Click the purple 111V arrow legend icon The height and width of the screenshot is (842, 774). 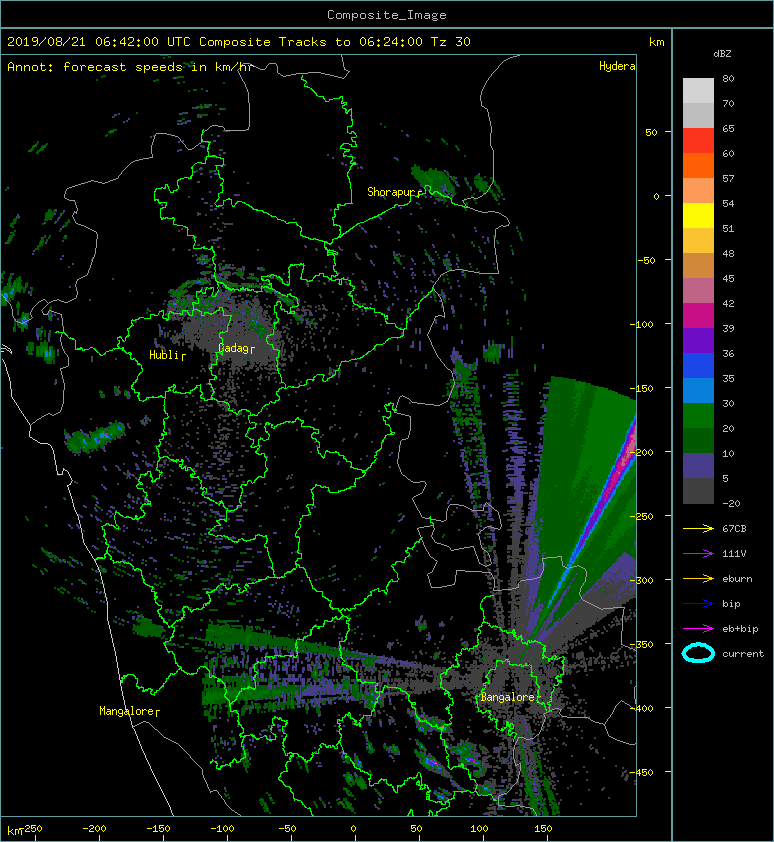[698, 554]
